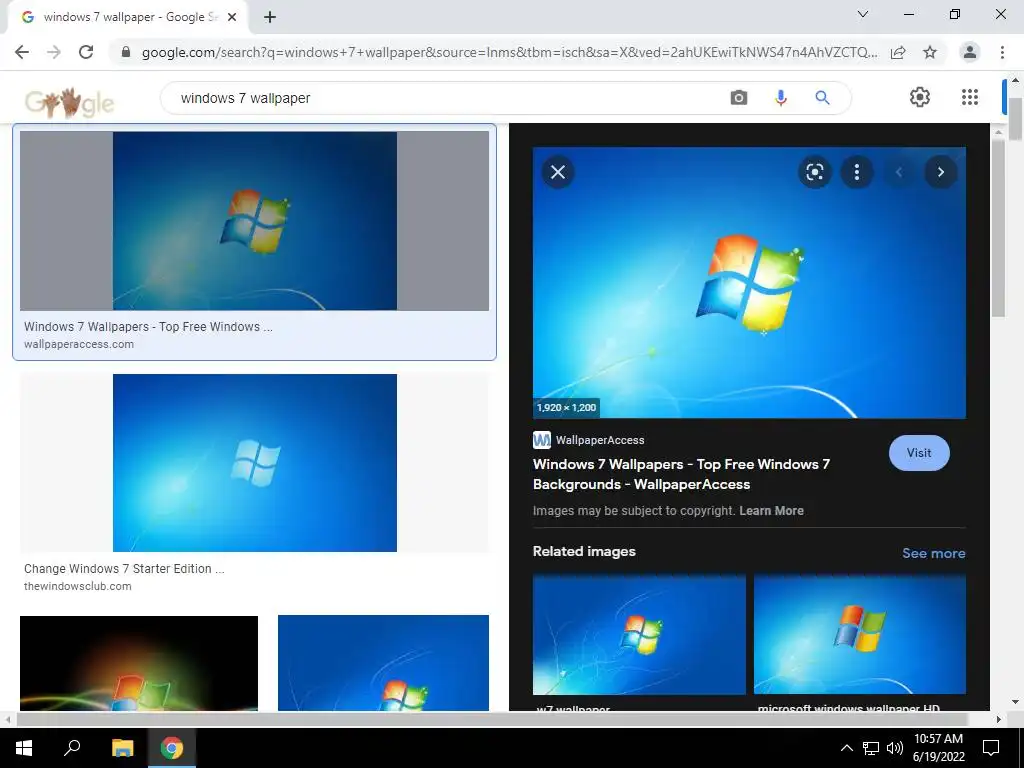1024x768 pixels.
Task: Go to next image in preview
Action: click(x=940, y=172)
